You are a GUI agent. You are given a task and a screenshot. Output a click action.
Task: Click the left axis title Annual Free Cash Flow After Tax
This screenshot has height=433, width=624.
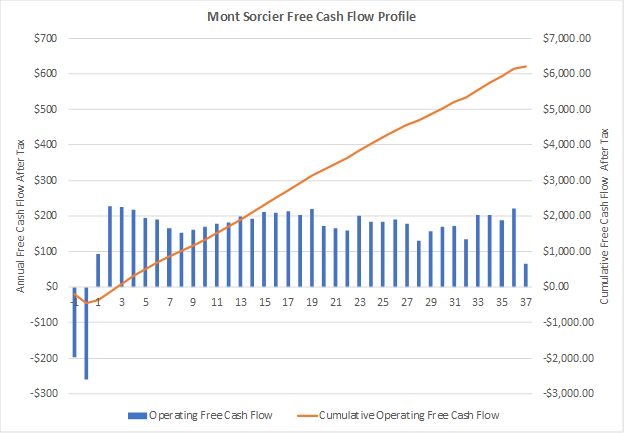pyautogui.click(x=20, y=216)
